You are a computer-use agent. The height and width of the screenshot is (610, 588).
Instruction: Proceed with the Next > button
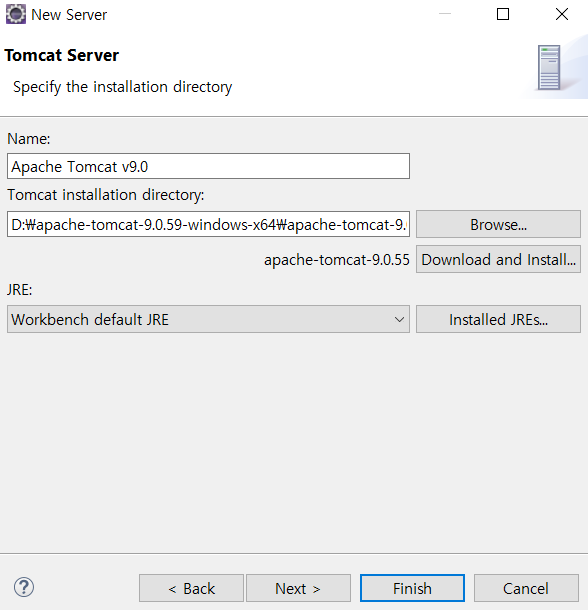click(x=298, y=588)
